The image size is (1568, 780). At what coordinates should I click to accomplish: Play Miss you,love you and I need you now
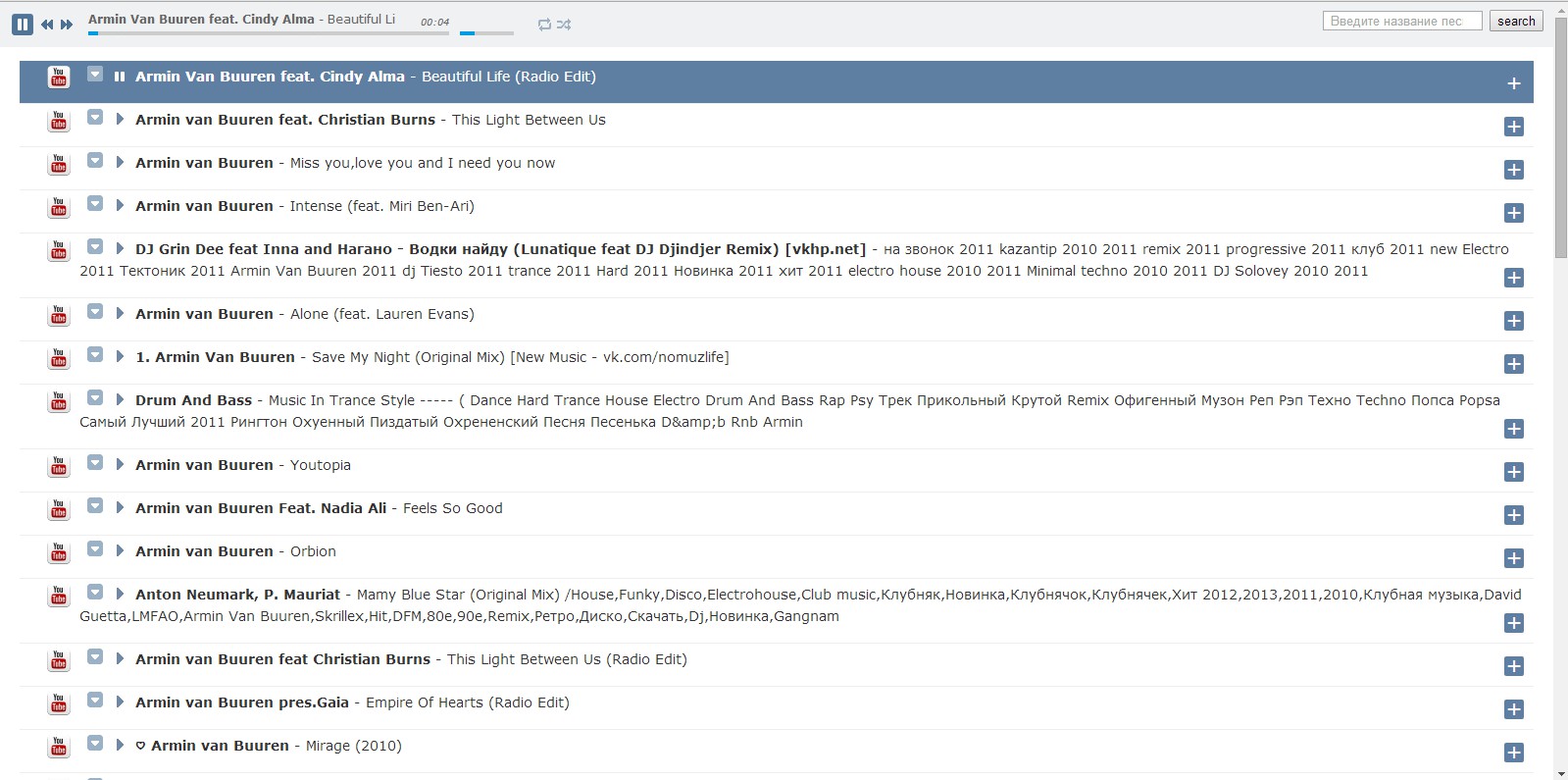tap(120, 163)
